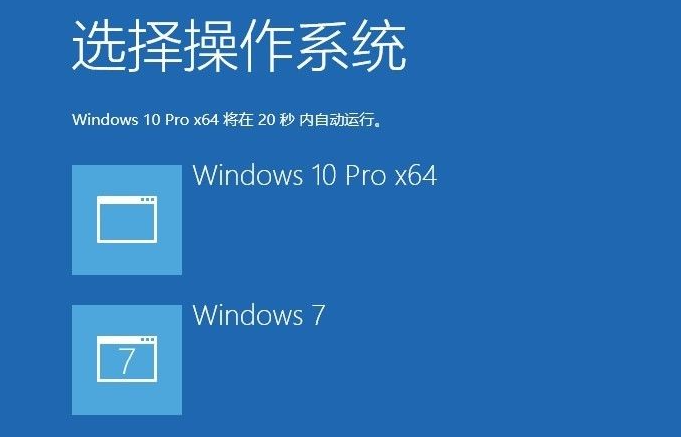Click the title bar strip of Windows 10 glyph
681x437 pixels.
(x=127, y=199)
